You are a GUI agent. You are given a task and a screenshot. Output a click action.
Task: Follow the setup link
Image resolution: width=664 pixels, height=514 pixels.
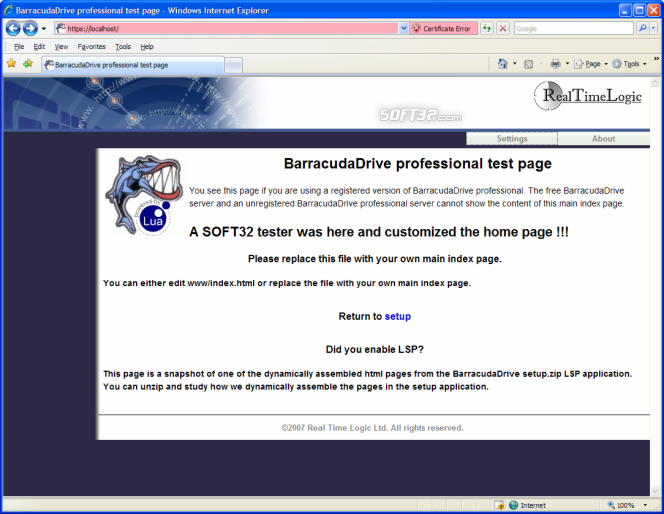click(398, 316)
